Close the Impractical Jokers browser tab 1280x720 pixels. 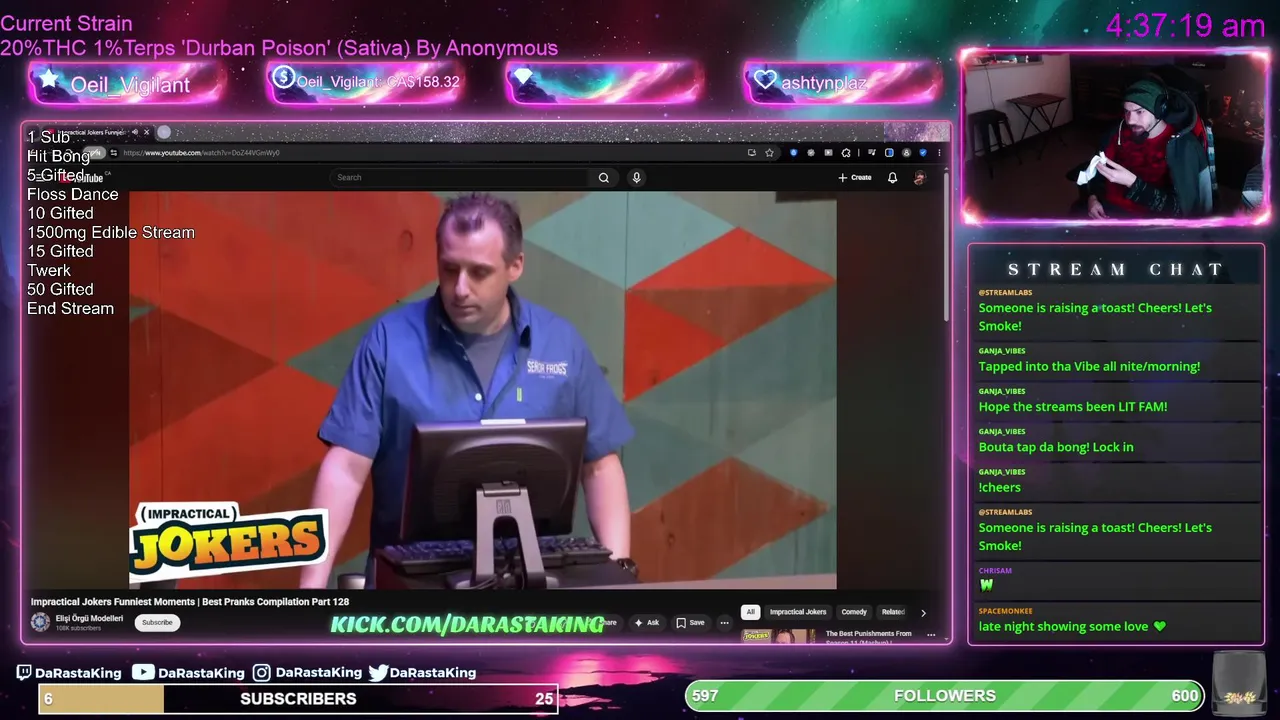click(146, 132)
